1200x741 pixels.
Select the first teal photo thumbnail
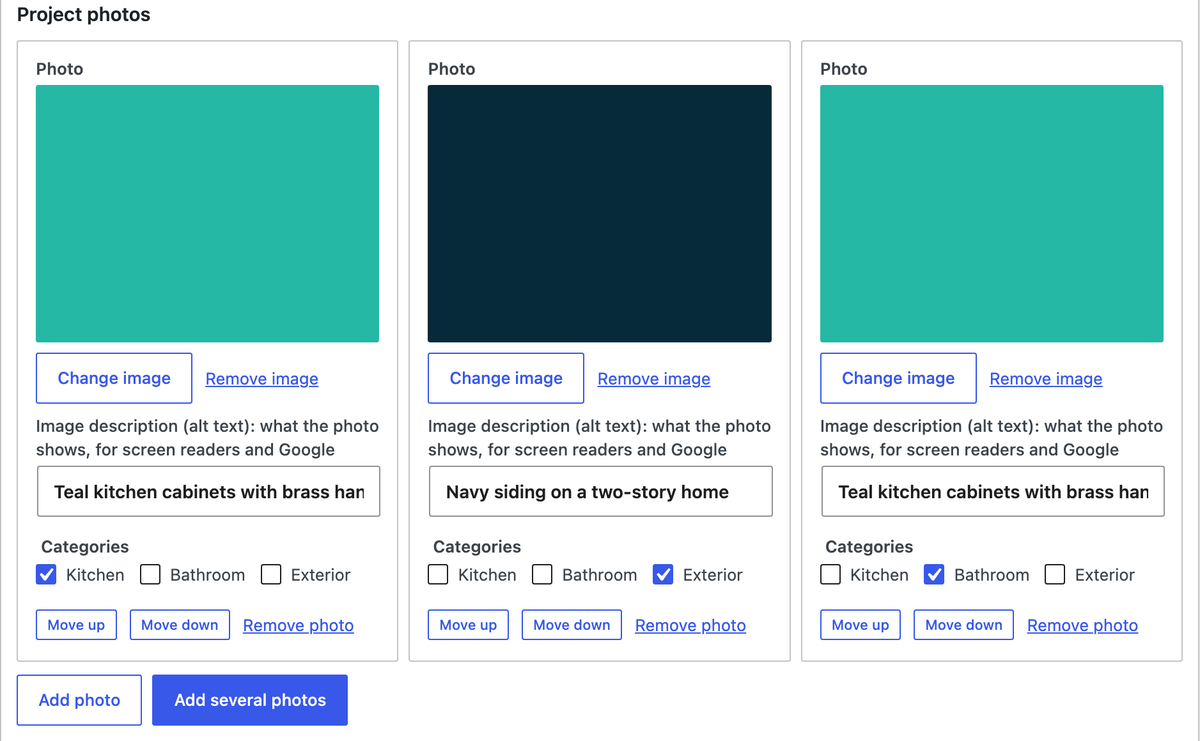pyautogui.click(x=207, y=213)
